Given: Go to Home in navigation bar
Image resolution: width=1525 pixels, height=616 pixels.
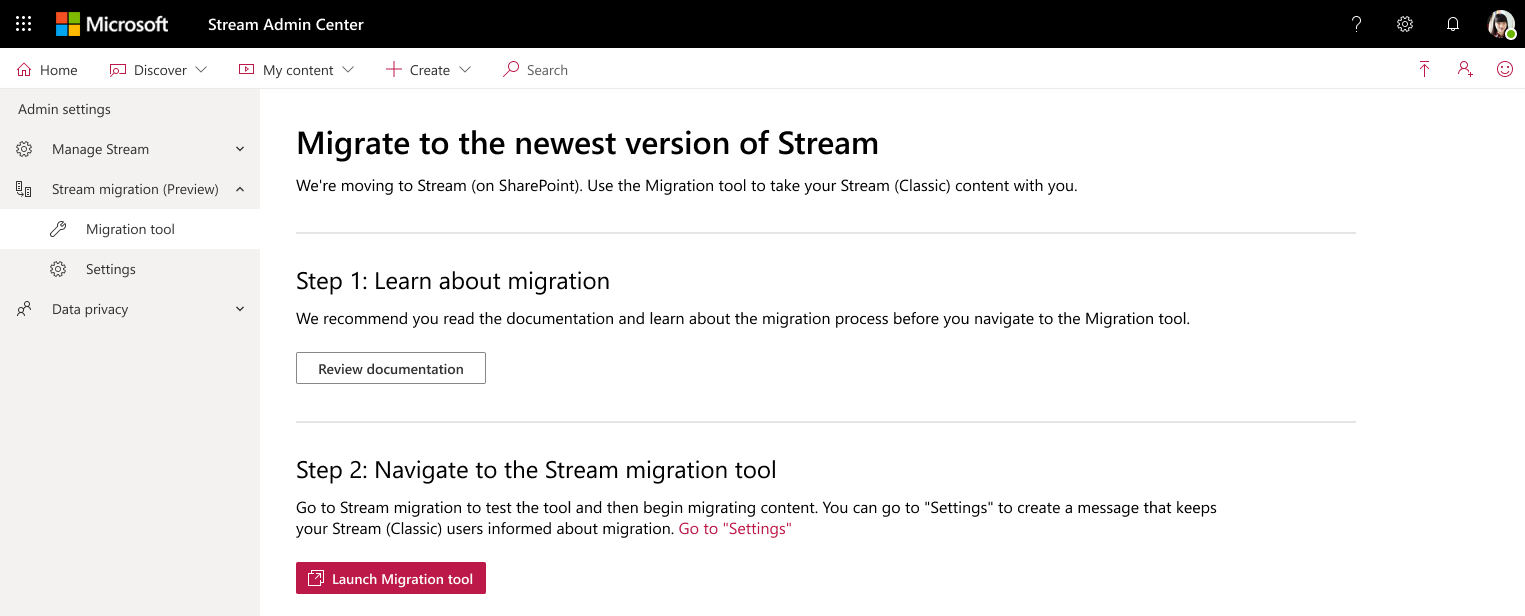Looking at the screenshot, I should pos(48,70).
